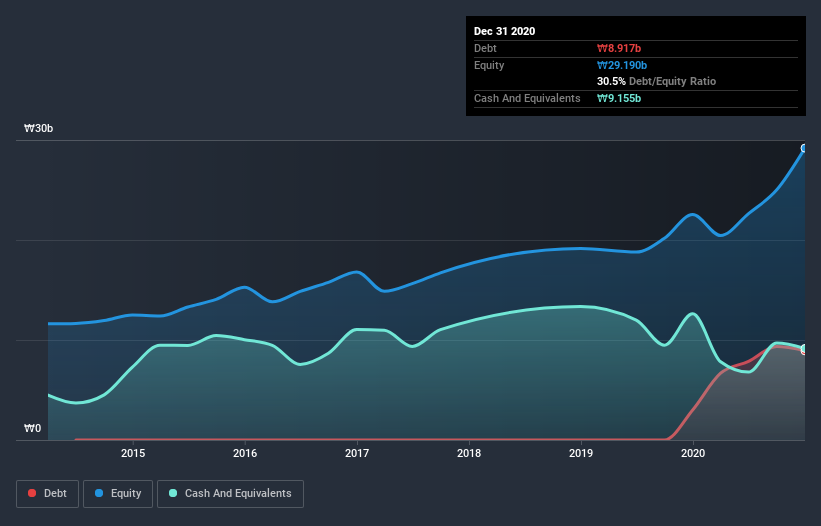Click the 30.5% Debt/Equity Ratio text

pyautogui.click(x=657, y=81)
